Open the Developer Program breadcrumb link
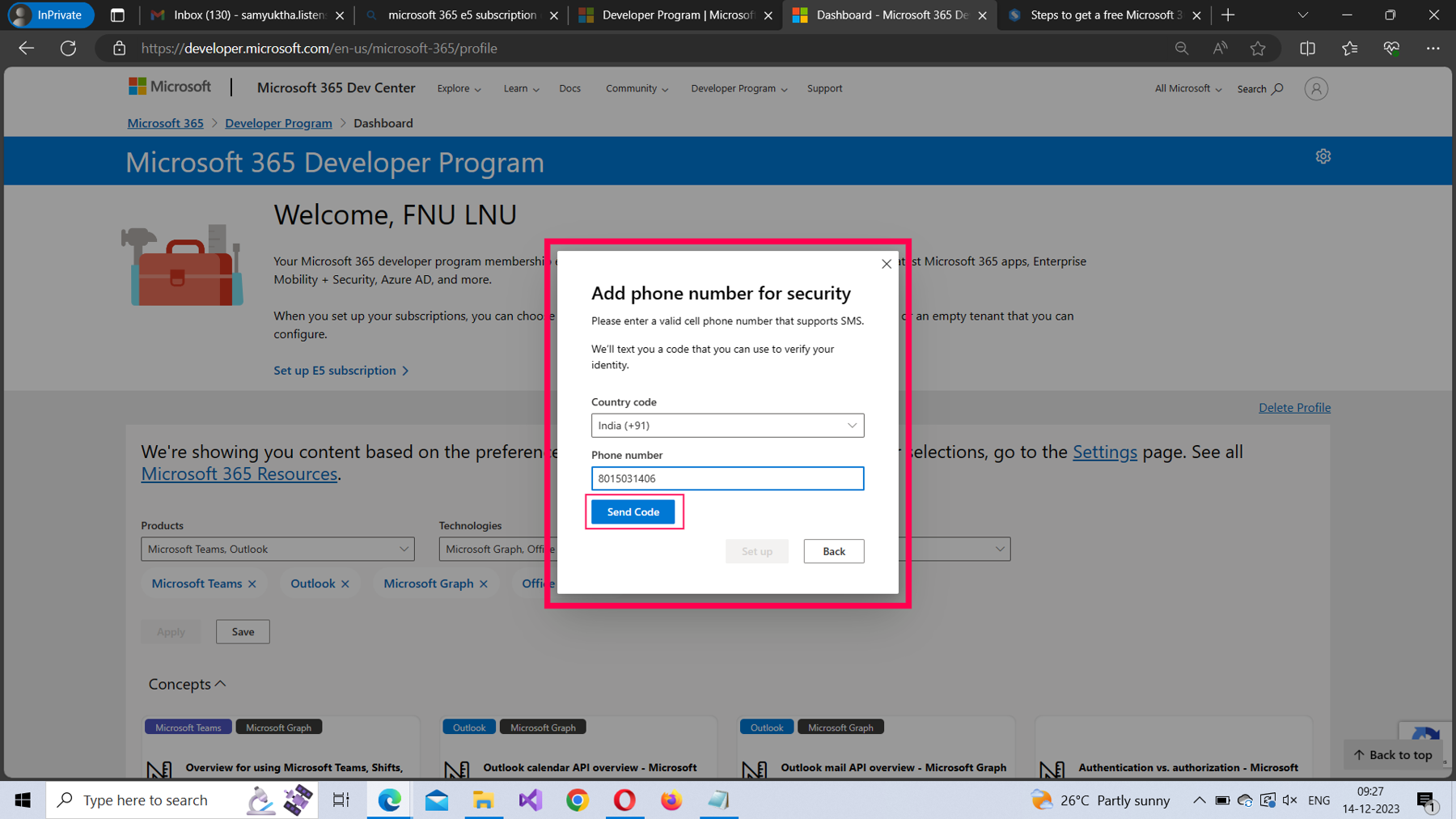 tap(278, 123)
